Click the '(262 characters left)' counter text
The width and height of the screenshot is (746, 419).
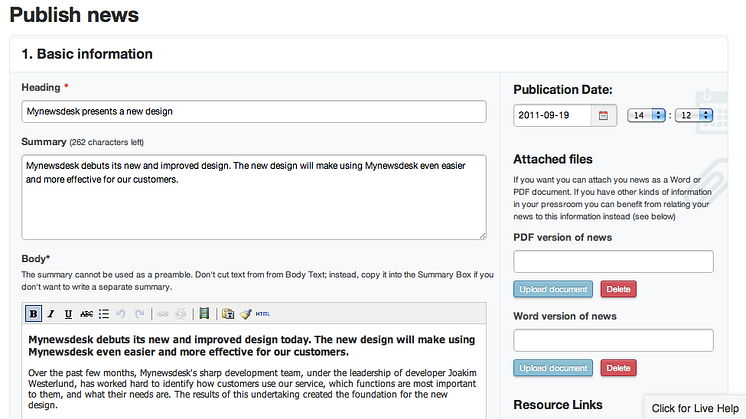(107, 142)
